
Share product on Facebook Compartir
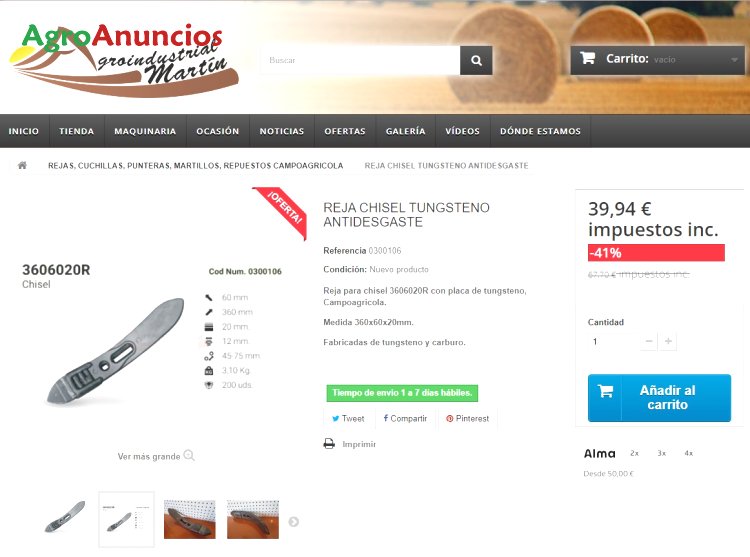point(405,418)
